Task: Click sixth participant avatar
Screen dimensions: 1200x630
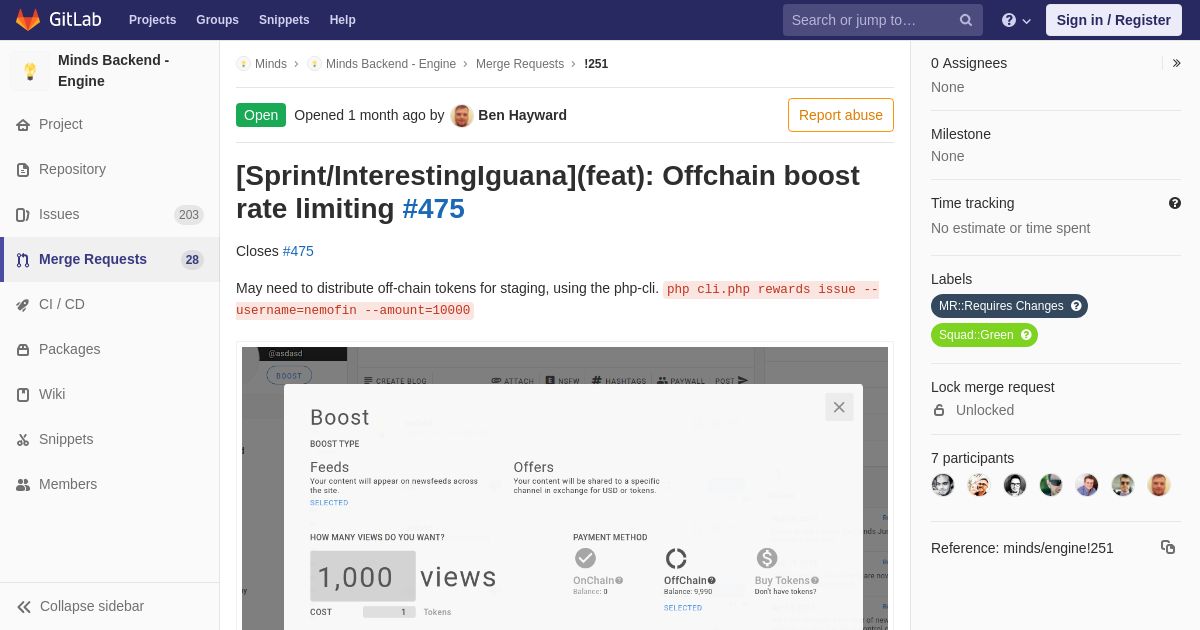Action: click(1123, 485)
